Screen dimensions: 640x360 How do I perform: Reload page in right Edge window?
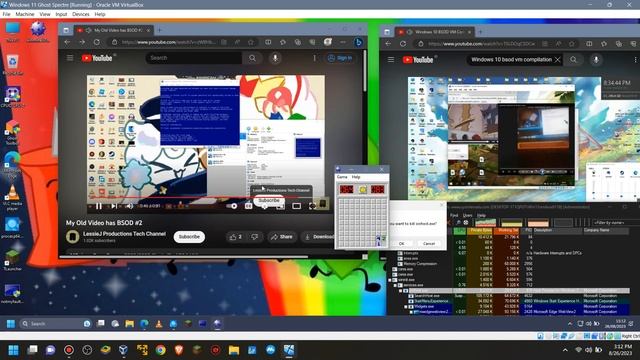click(403, 44)
